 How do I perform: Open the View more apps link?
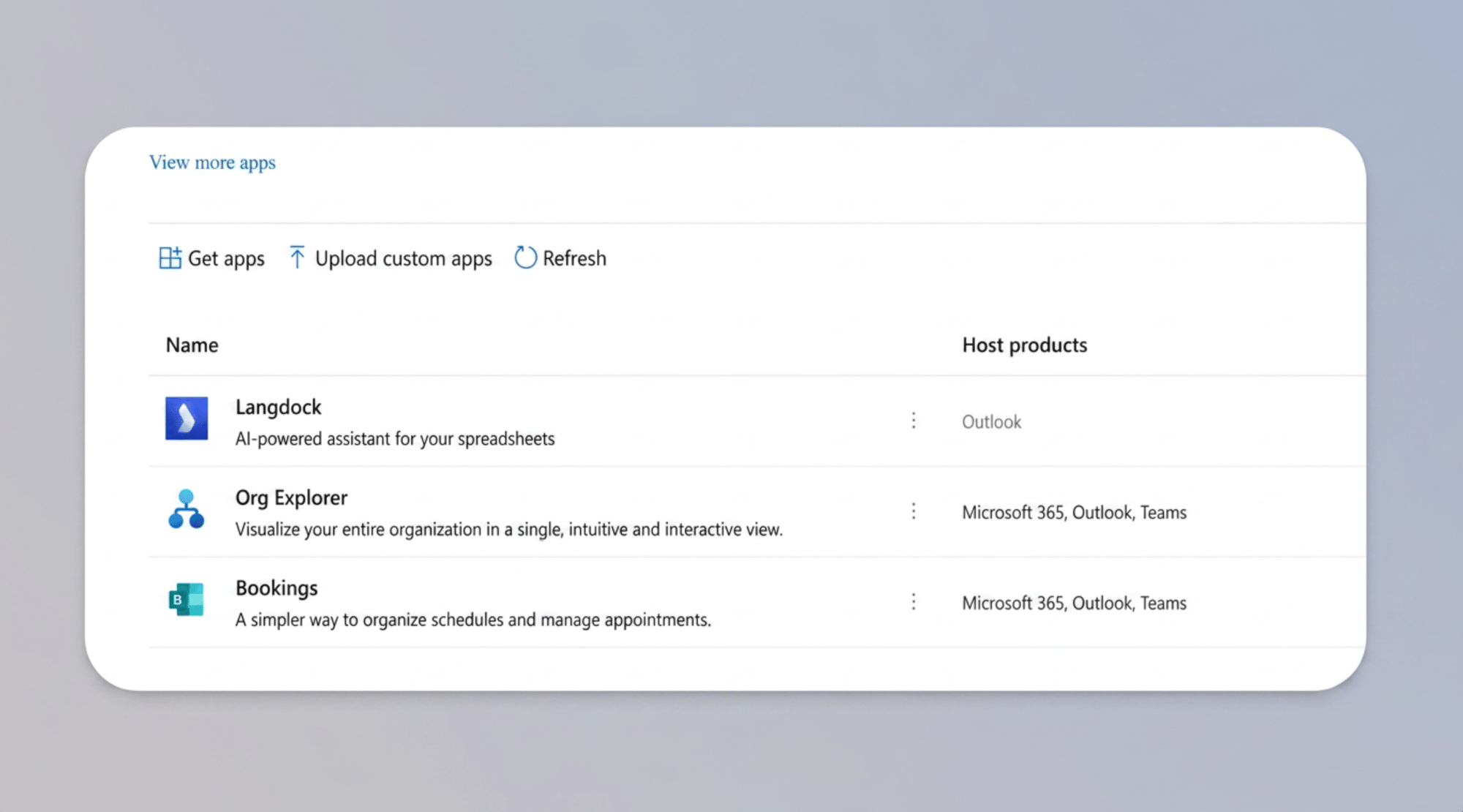pyautogui.click(x=212, y=162)
